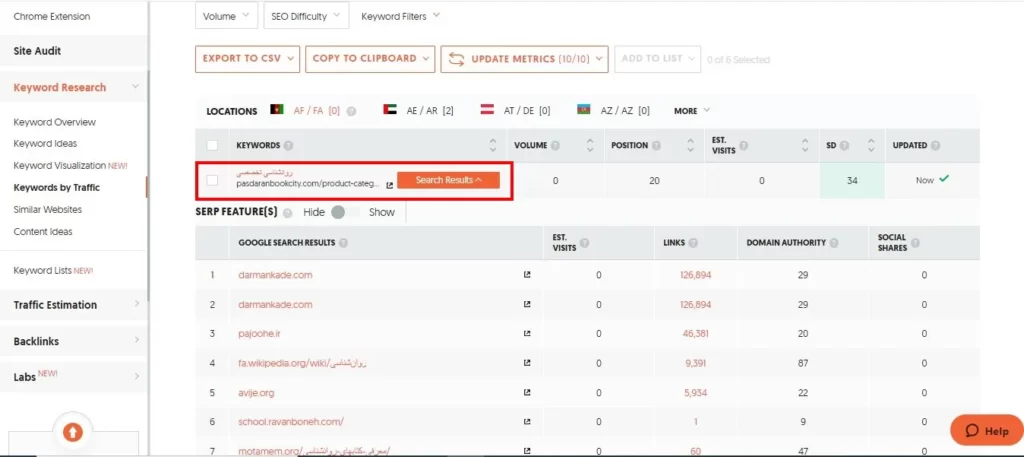Open external link icon for pajoohe.ir
Viewport: 1024px width, 457px height.
527,334
